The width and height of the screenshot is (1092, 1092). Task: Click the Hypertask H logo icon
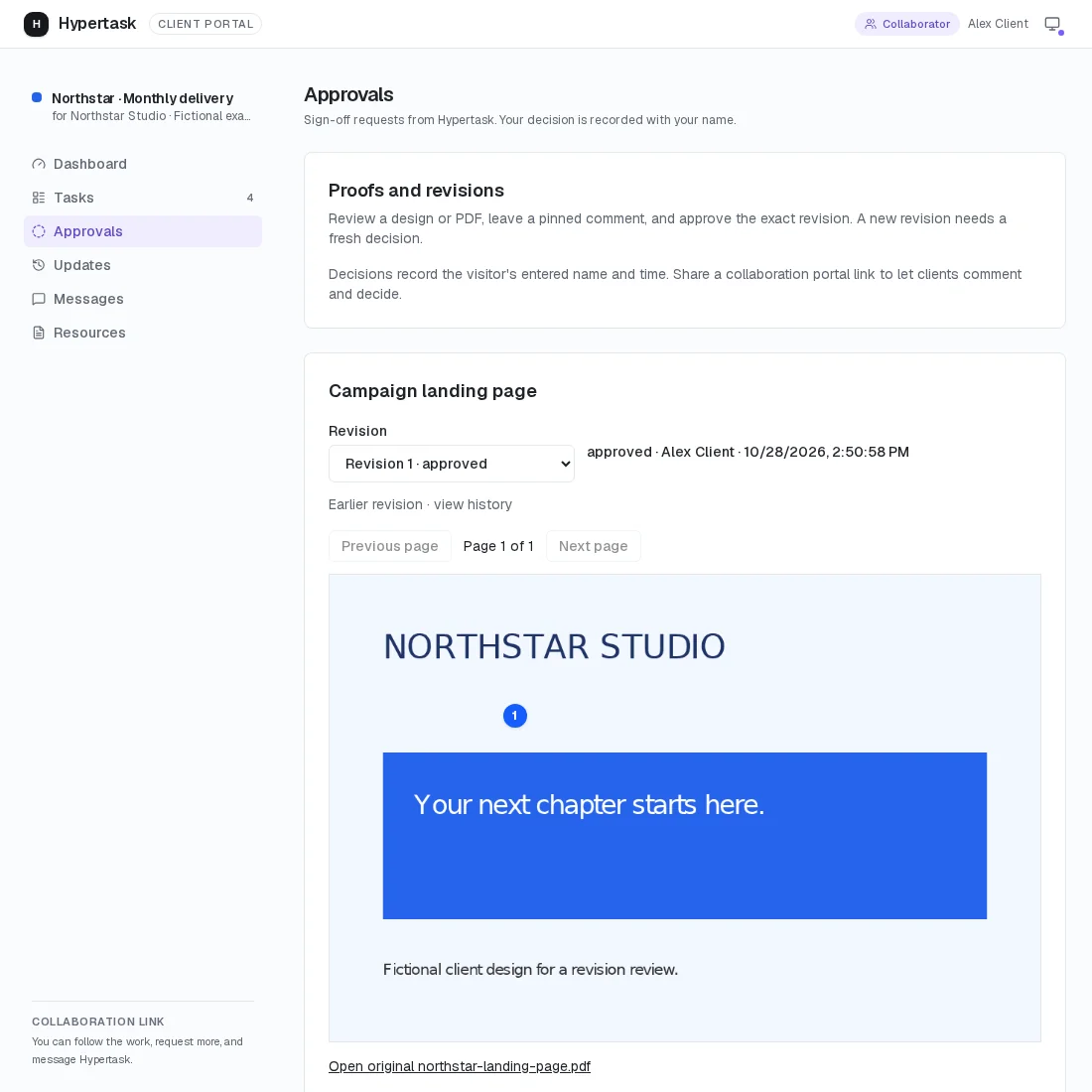tap(36, 24)
